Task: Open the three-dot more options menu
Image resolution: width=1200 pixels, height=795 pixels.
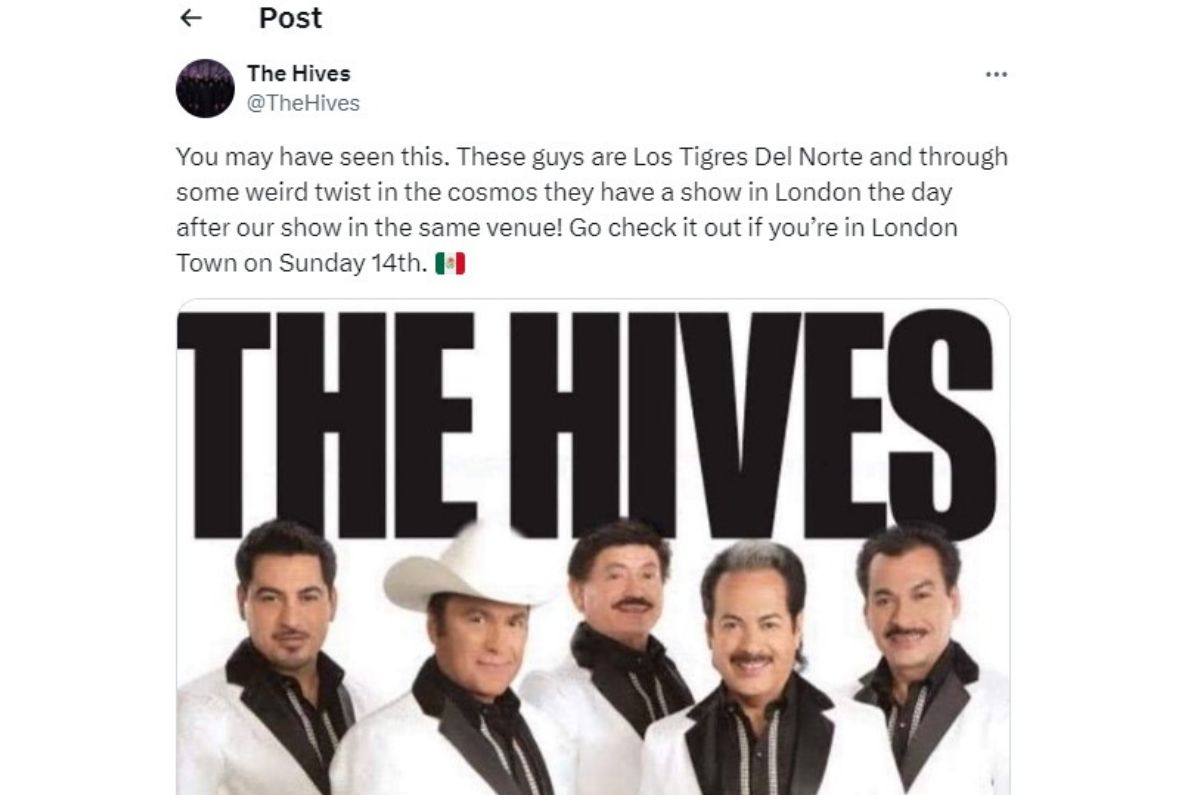Action: 996,74
